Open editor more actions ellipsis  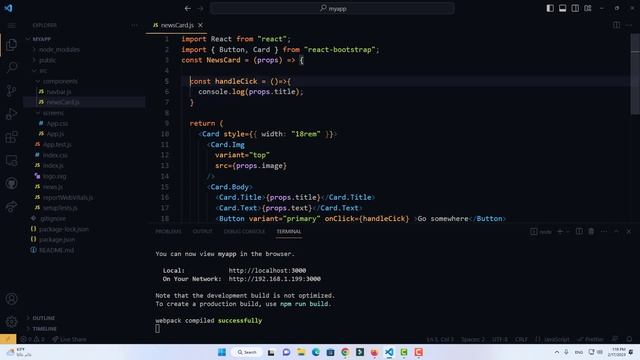[629, 25]
